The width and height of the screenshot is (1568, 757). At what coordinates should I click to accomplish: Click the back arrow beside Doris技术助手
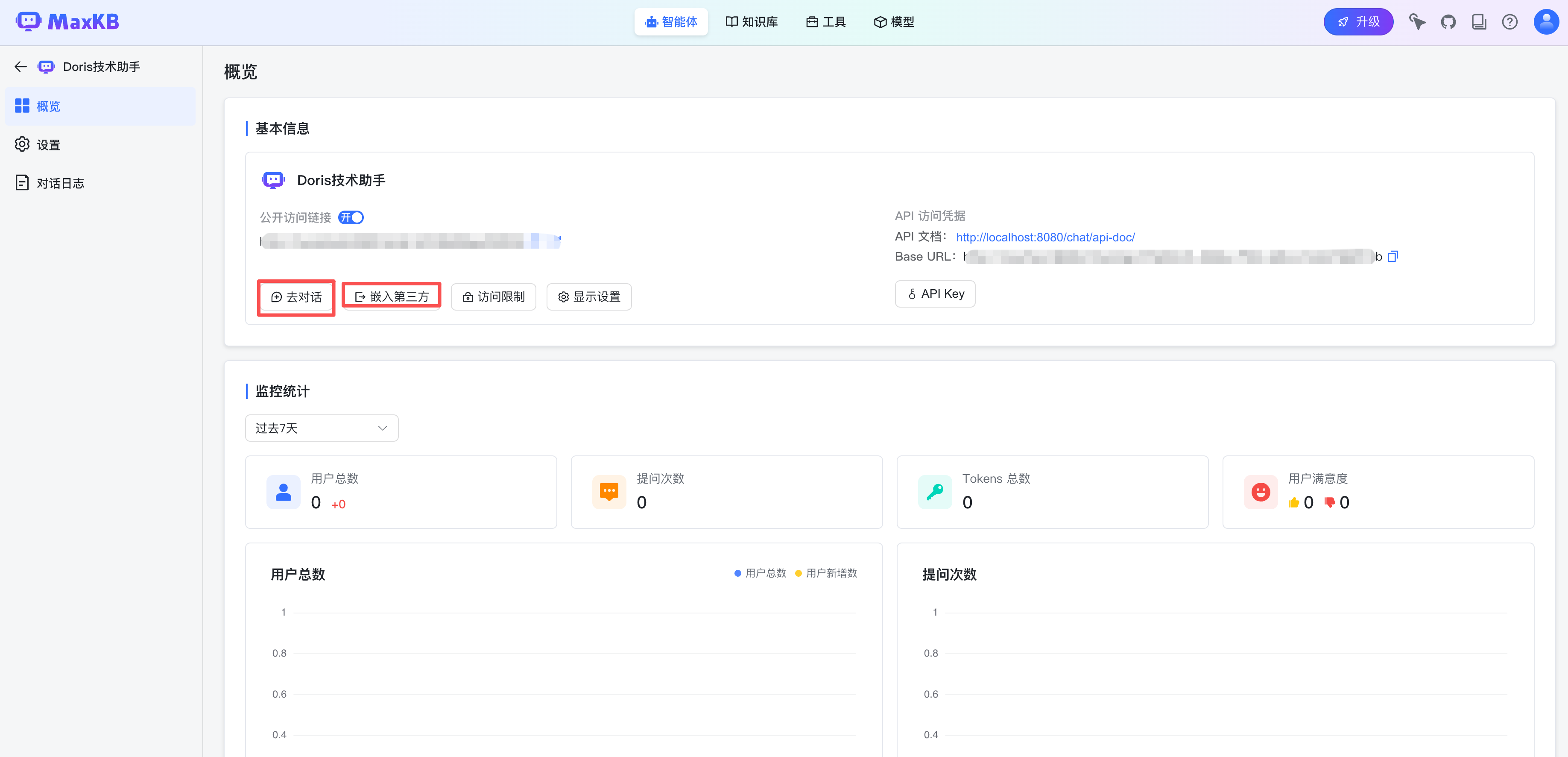tap(20, 67)
